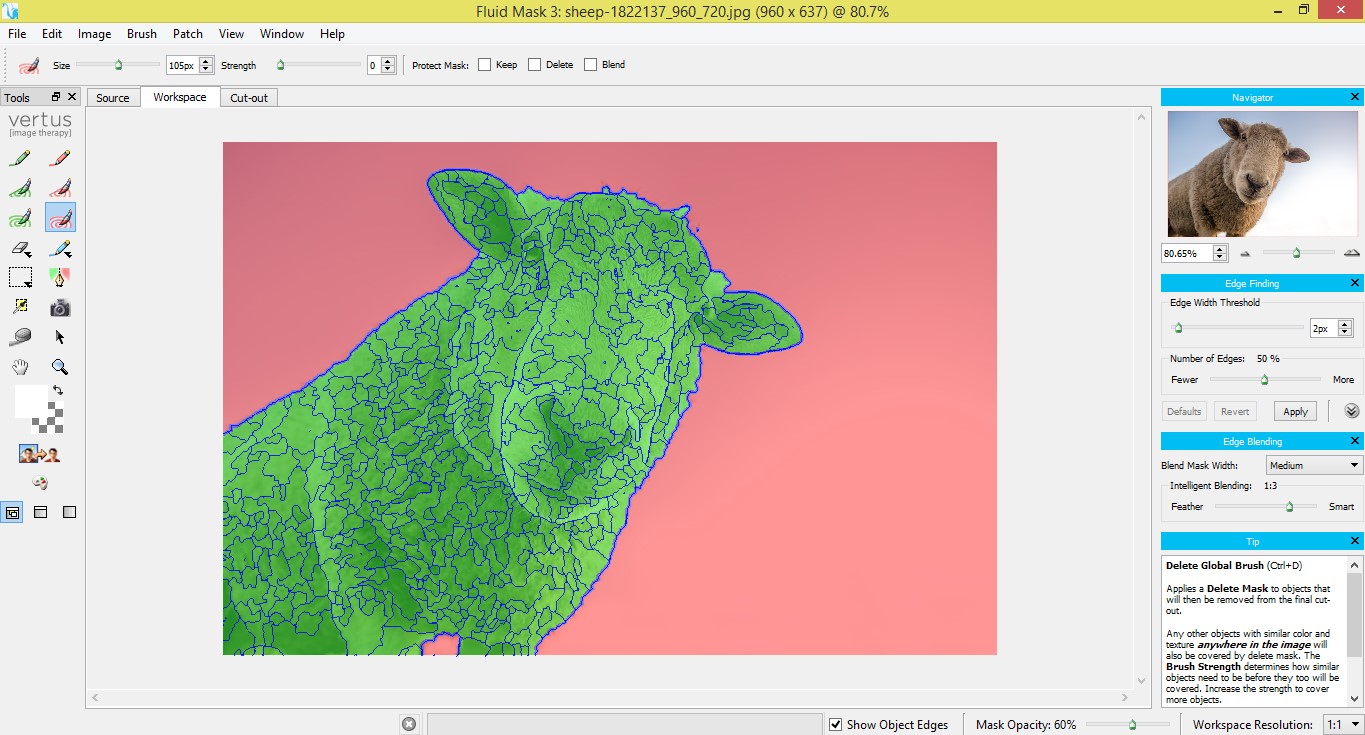Select the gray smudge blob tool
This screenshot has height=735, width=1365.
coord(20,337)
